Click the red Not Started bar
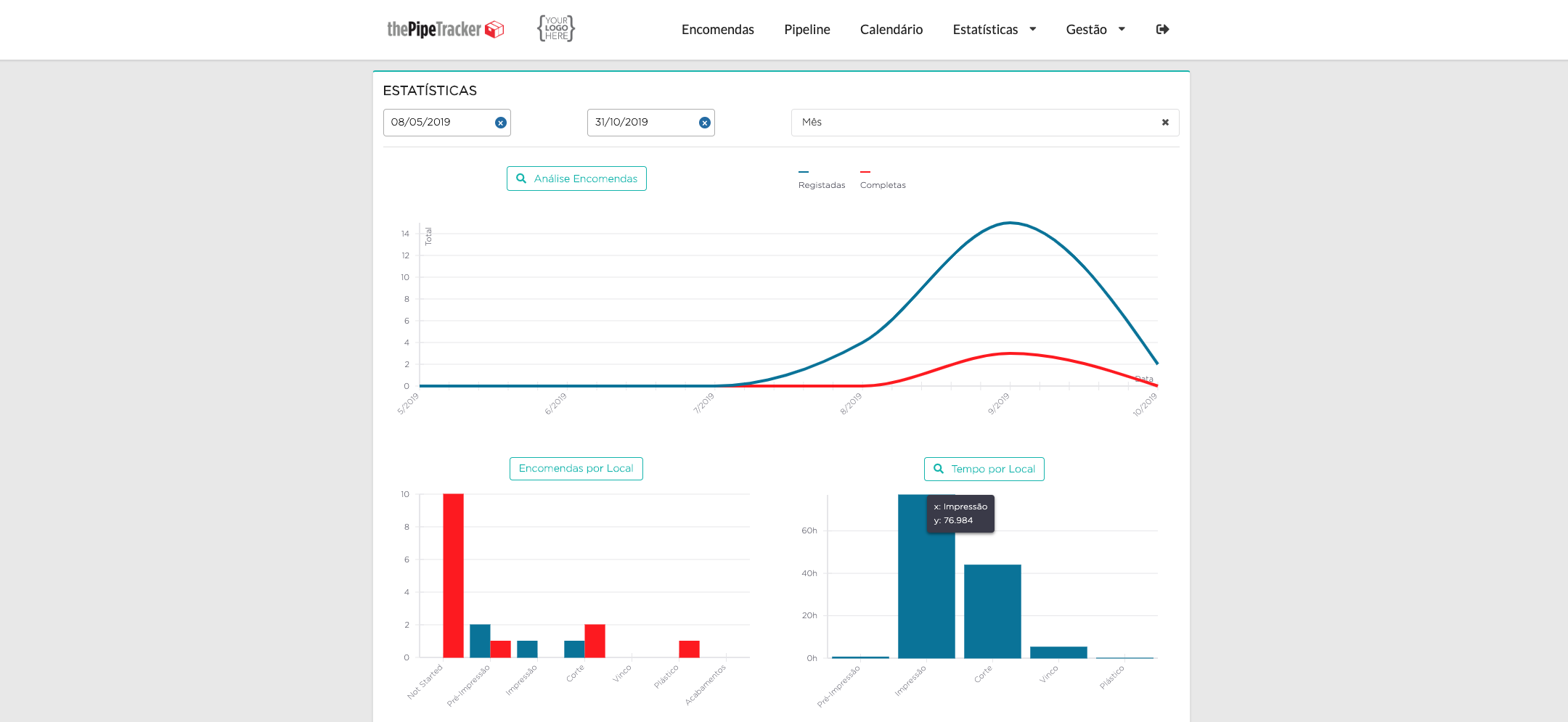 453,575
